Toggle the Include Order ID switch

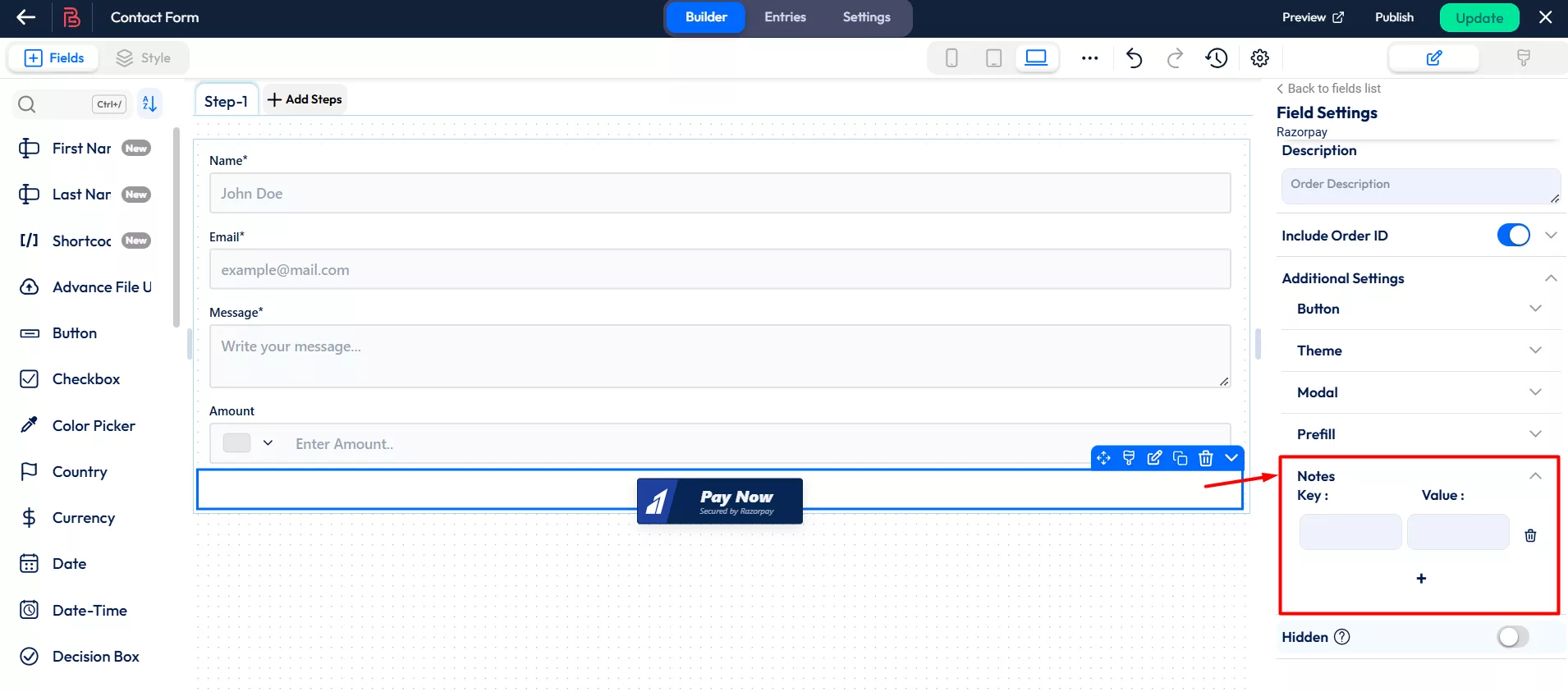pos(1513,236)
